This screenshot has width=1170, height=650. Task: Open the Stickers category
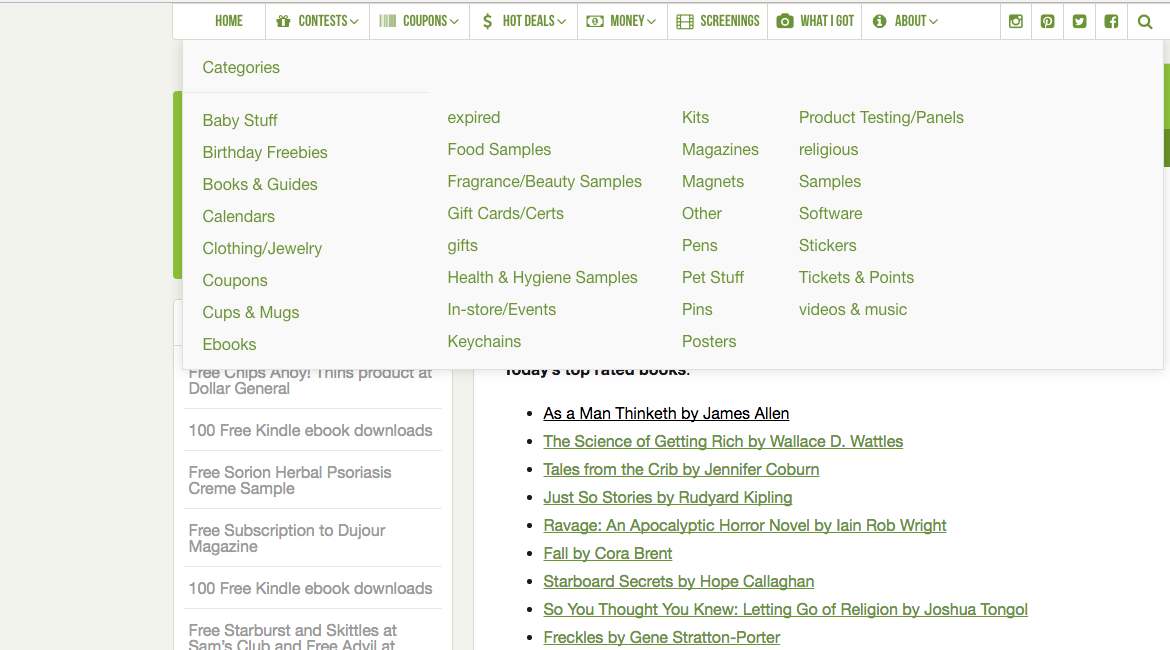(828, 246)
